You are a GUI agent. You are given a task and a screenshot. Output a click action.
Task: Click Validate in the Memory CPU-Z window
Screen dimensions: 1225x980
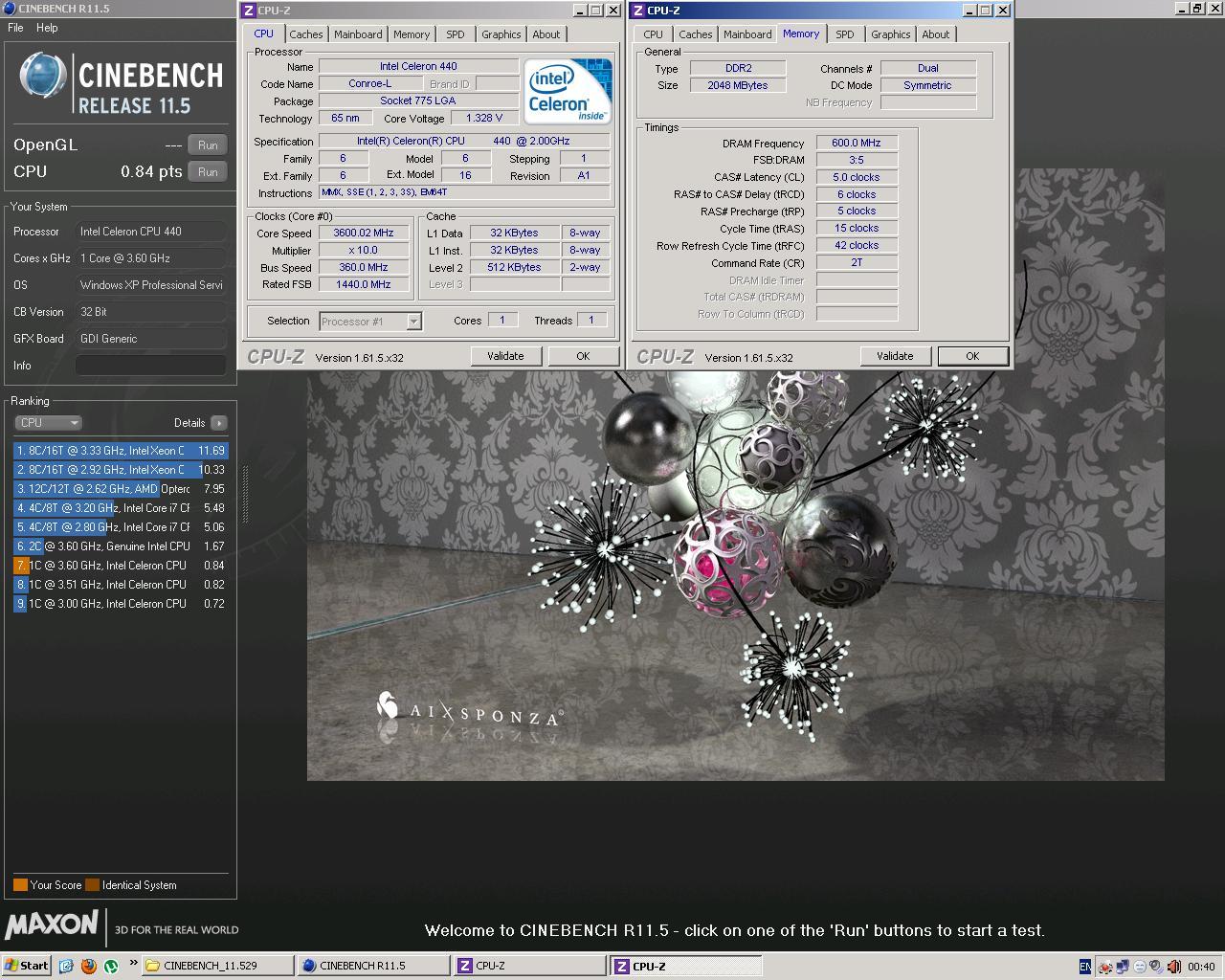pyautogui.click(x=895, y=356)
